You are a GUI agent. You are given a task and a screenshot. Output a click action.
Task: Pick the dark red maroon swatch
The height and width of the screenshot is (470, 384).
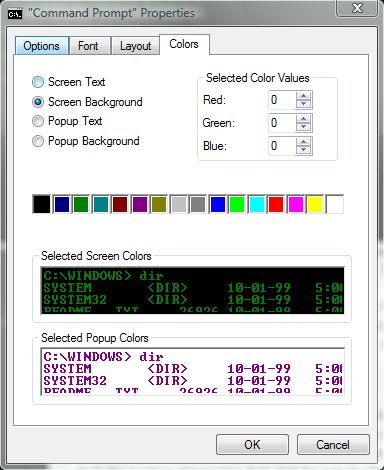click(x=120, y=204)
